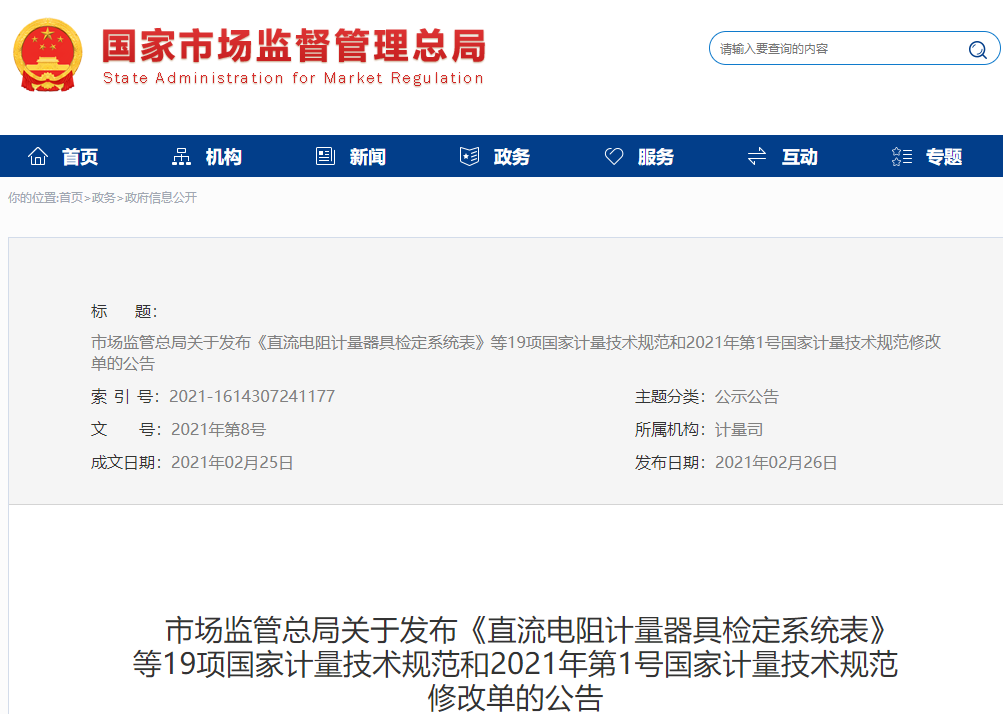Click the search magnifier icon
This screenshot has width=1003, height=714.
[977, 49]
